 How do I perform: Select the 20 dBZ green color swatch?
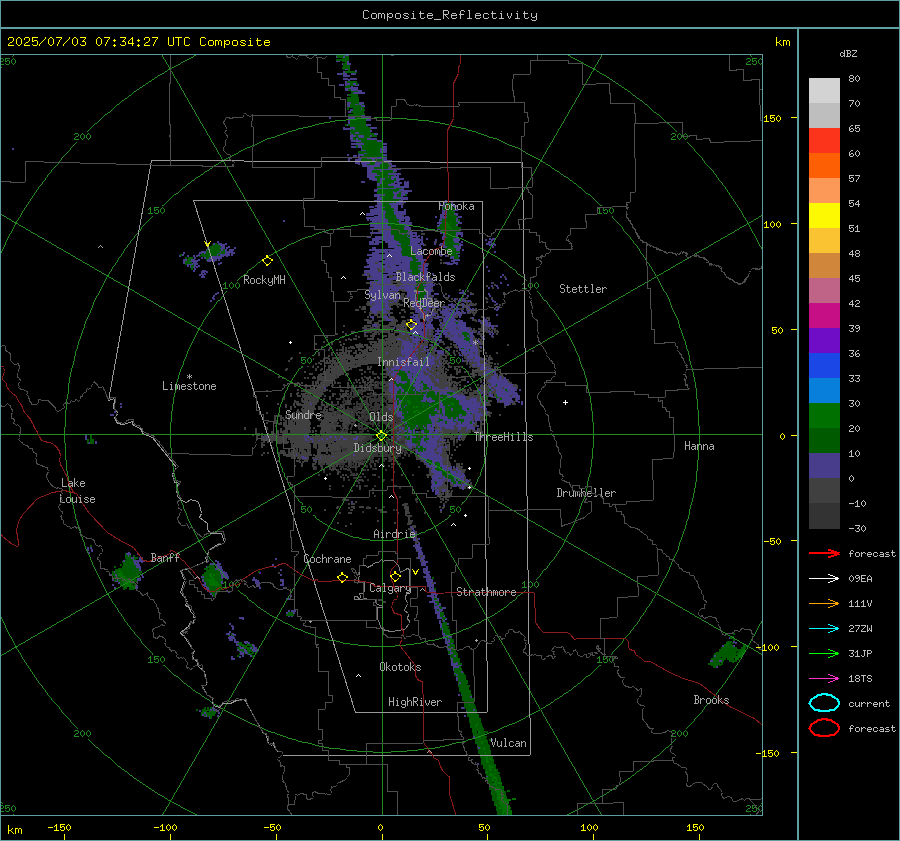point(824,440)
